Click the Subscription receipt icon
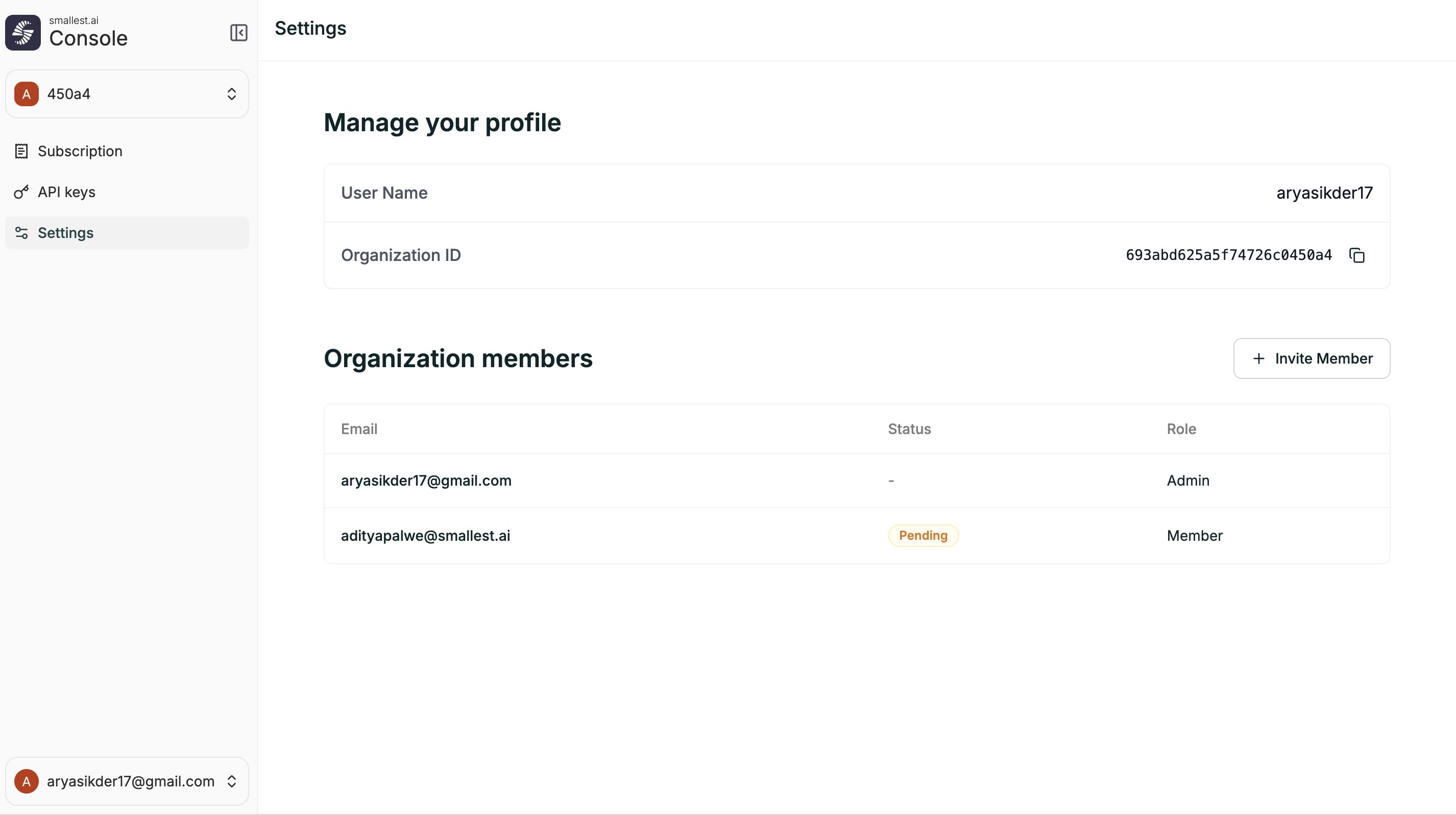1456x815 pixels. (21, 152)
